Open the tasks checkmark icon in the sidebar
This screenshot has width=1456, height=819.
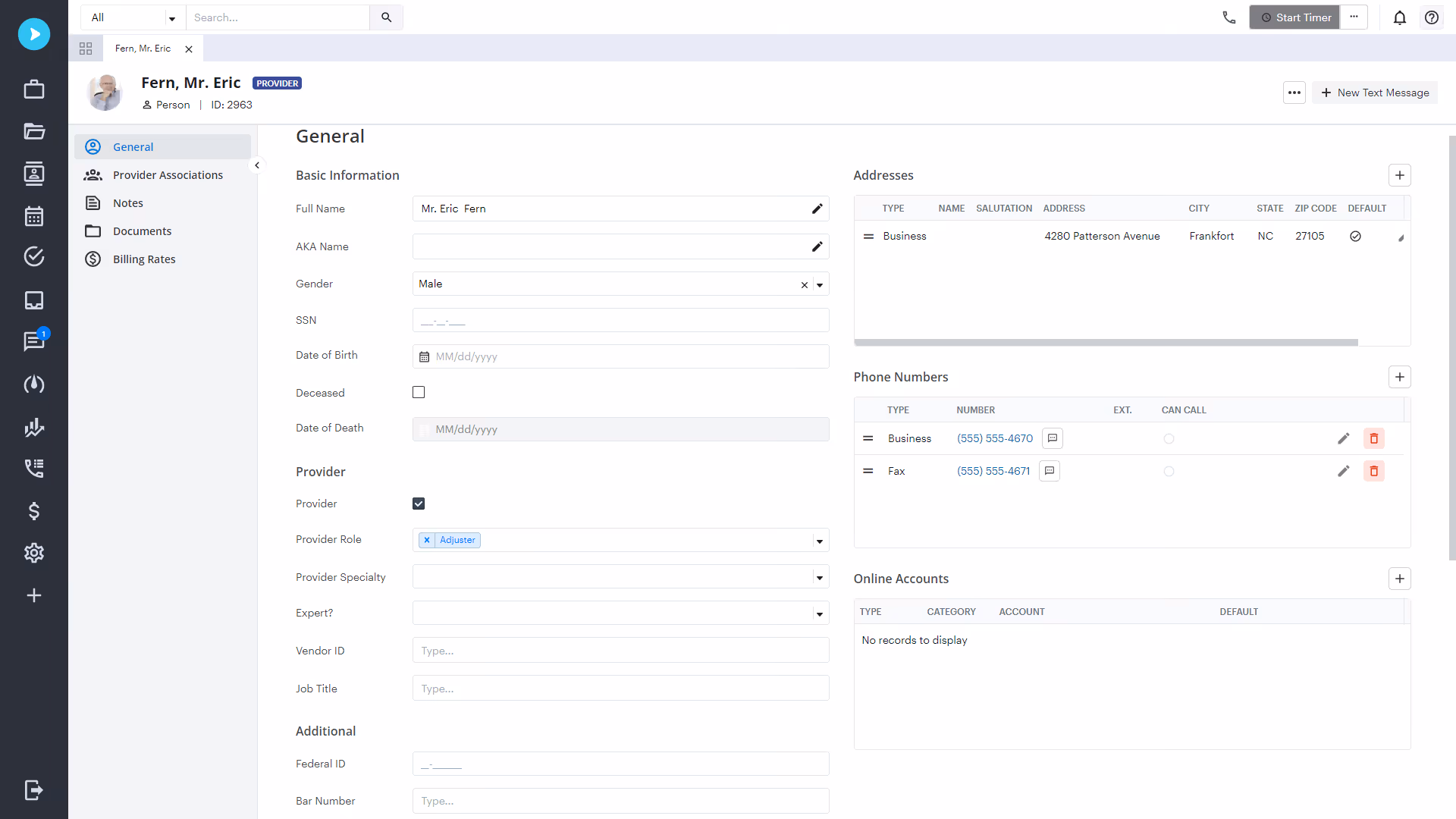click(x=34, y=256)
